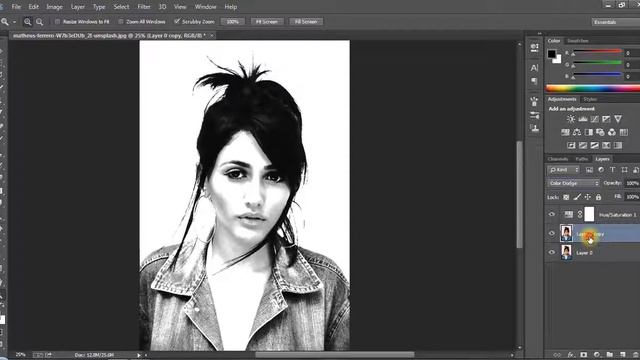Add a Photo Filter adjustment

[x=600, y=132]
